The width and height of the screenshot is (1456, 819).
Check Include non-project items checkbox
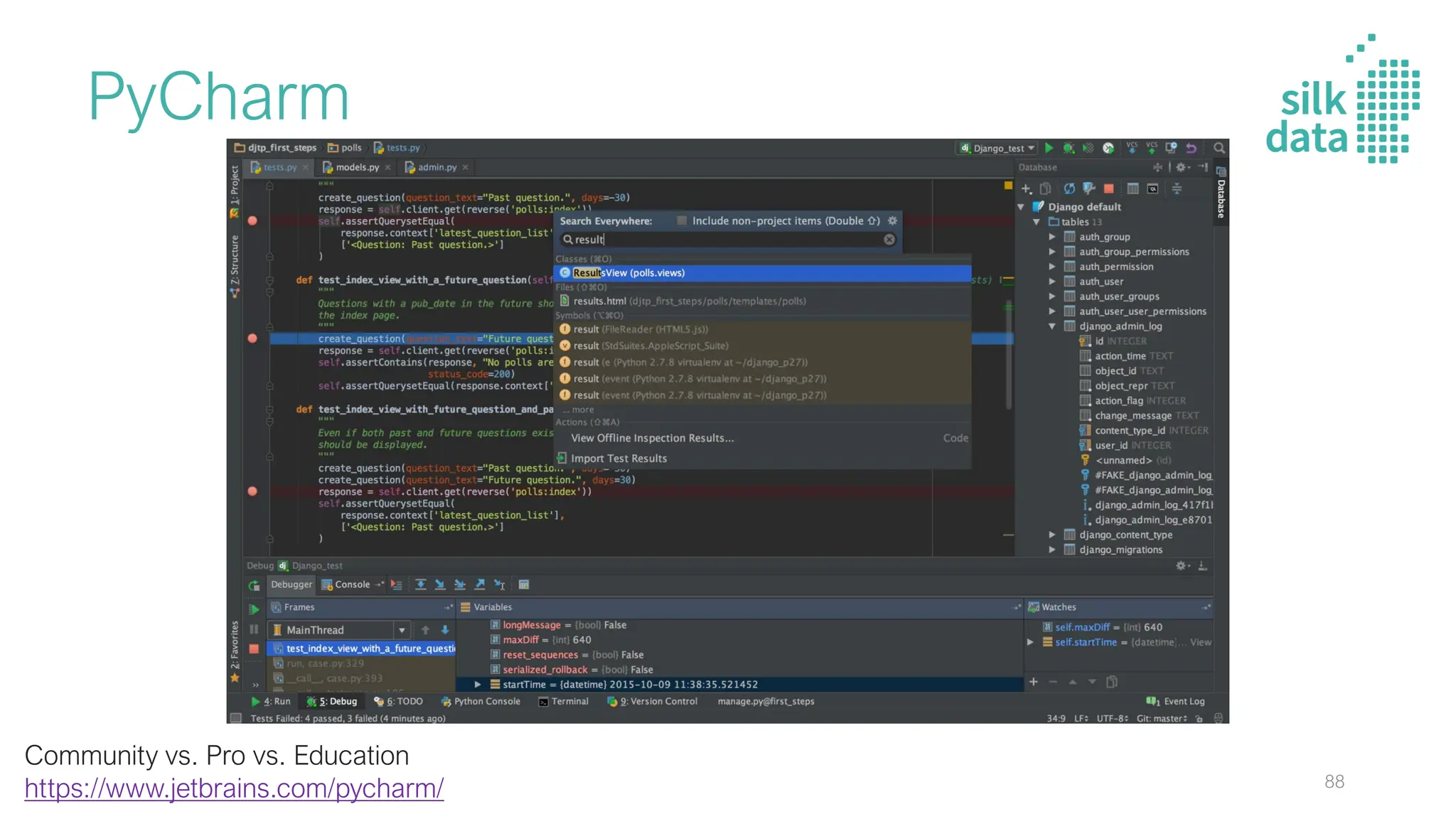[x=682, y=220]
